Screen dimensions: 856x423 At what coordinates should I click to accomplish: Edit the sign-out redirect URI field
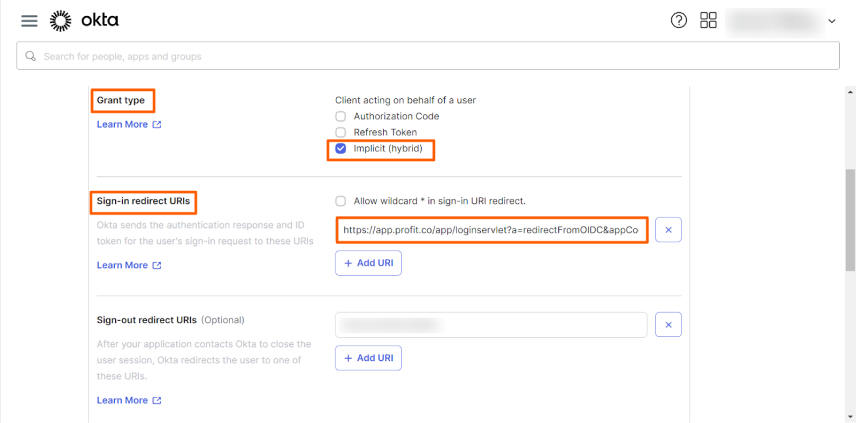(491, 325)
